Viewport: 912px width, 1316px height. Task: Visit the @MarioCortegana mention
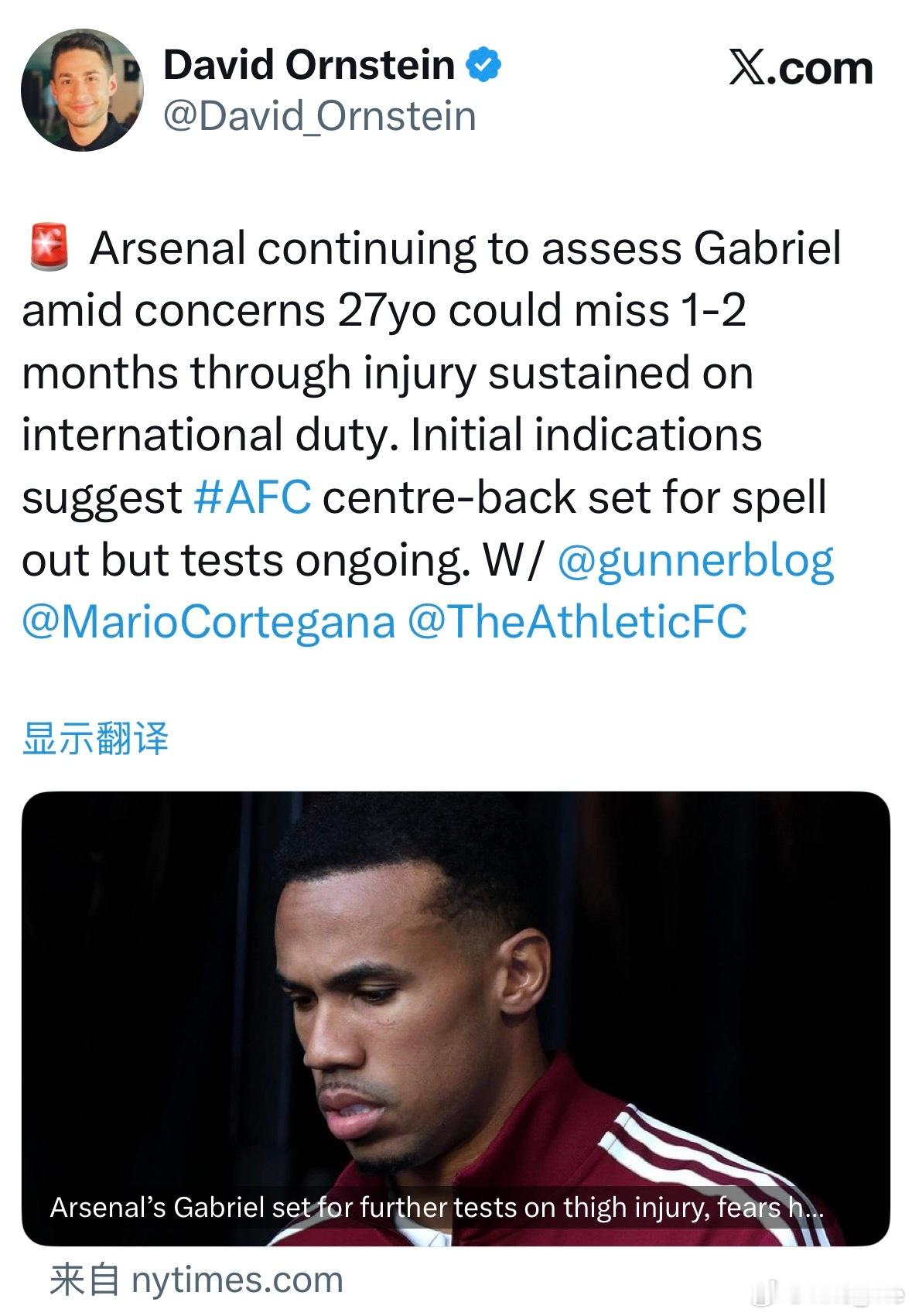(208, 621)
